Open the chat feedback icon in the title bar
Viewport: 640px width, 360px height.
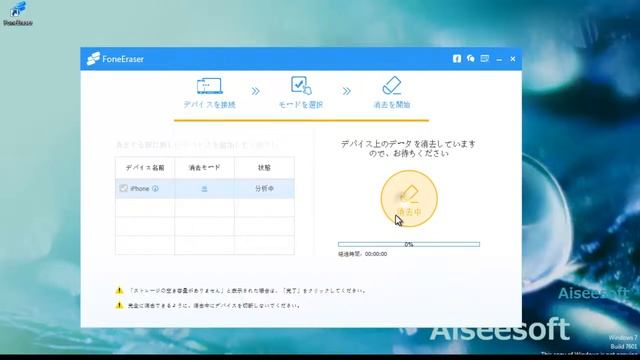(x=471, y=59)
